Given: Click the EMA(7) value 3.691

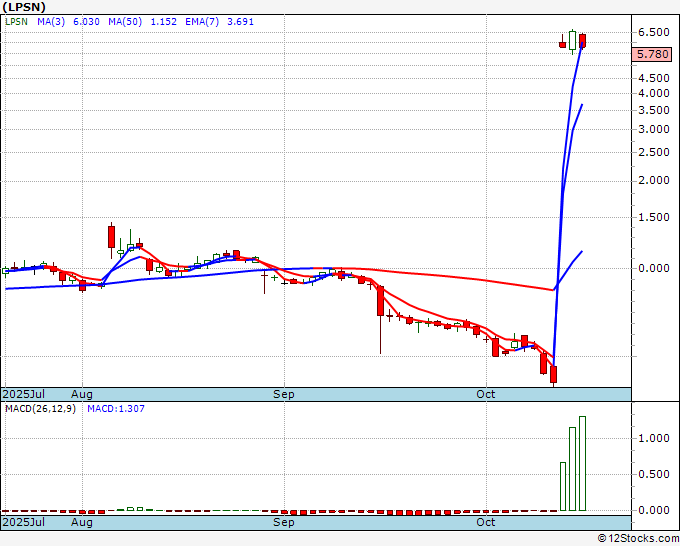Looking at the screenshot, I should point(241,22).
